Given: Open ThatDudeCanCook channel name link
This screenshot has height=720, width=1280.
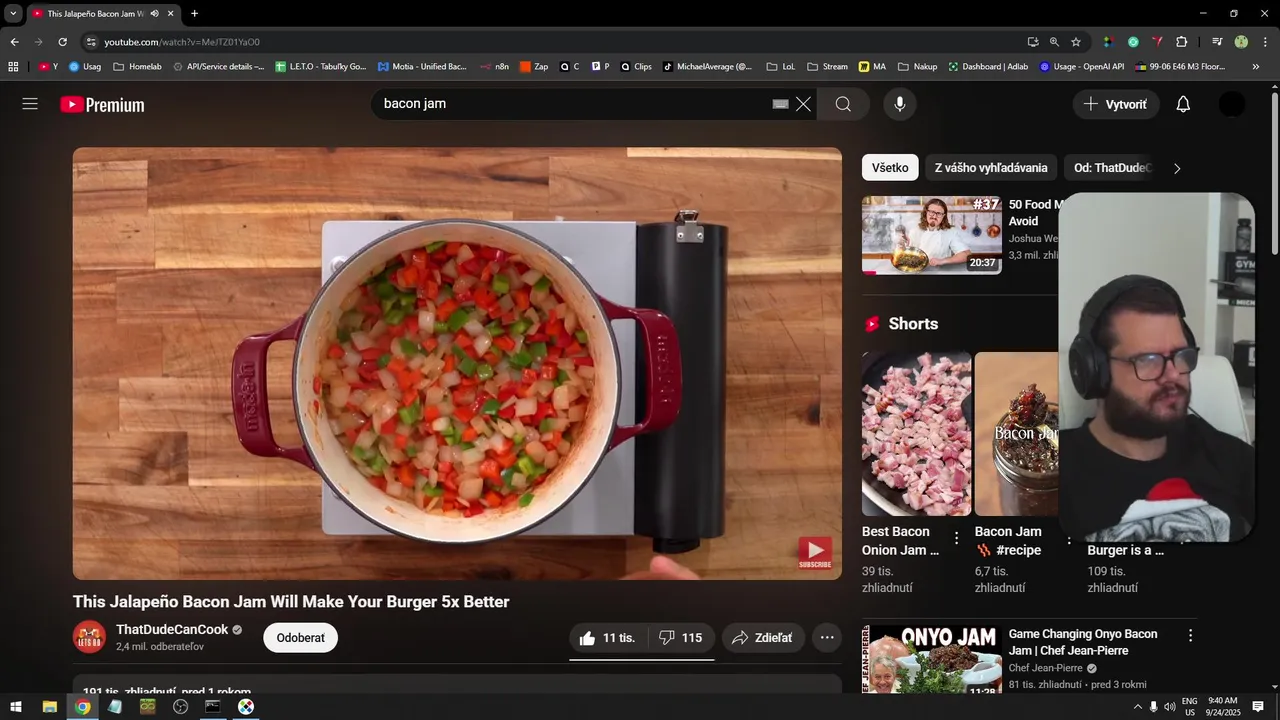Looking at the screenshot, I should 172,629.
